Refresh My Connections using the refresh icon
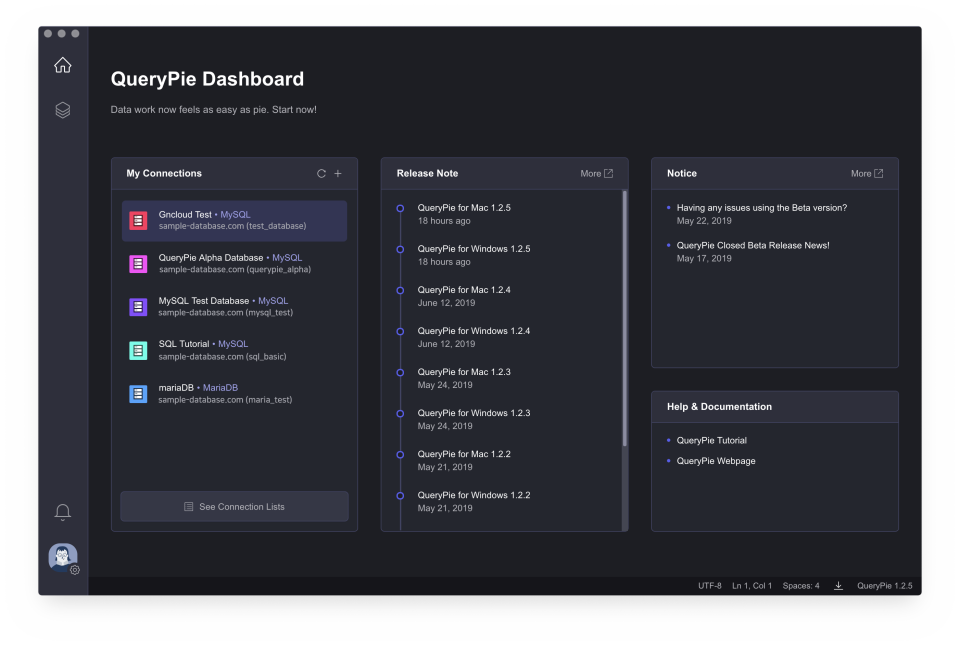960x646 pixels. tap(321, 172)
